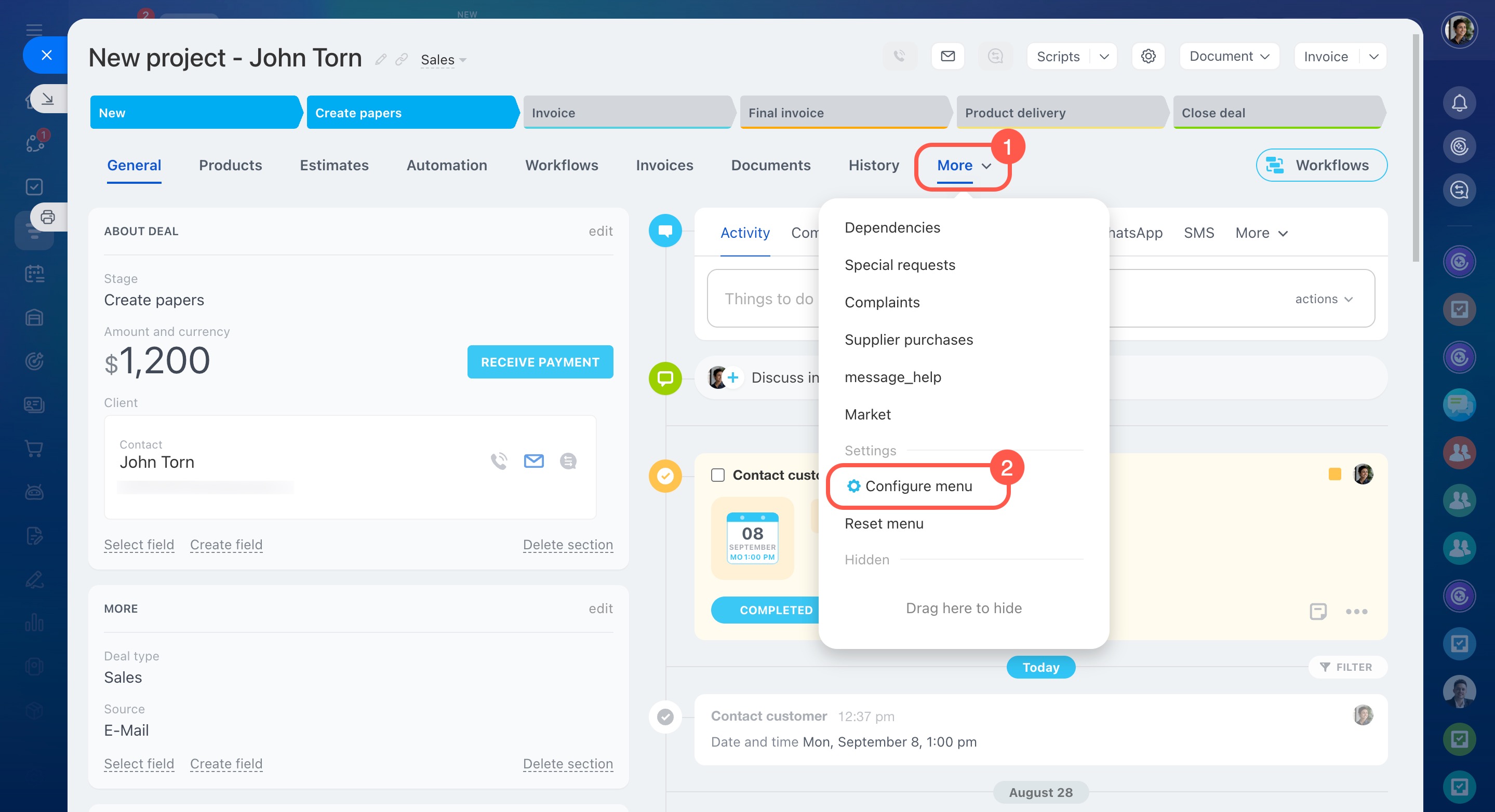
Task: Click Create field link in About Deal
Action: coord(226,545)
